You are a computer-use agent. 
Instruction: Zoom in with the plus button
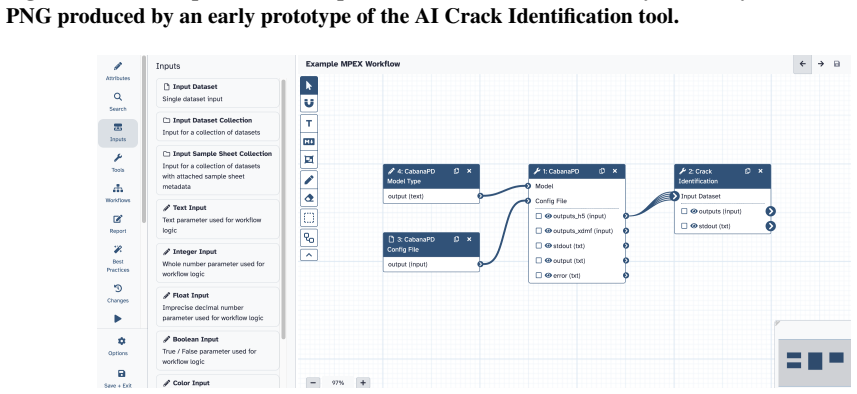(363, 383)
